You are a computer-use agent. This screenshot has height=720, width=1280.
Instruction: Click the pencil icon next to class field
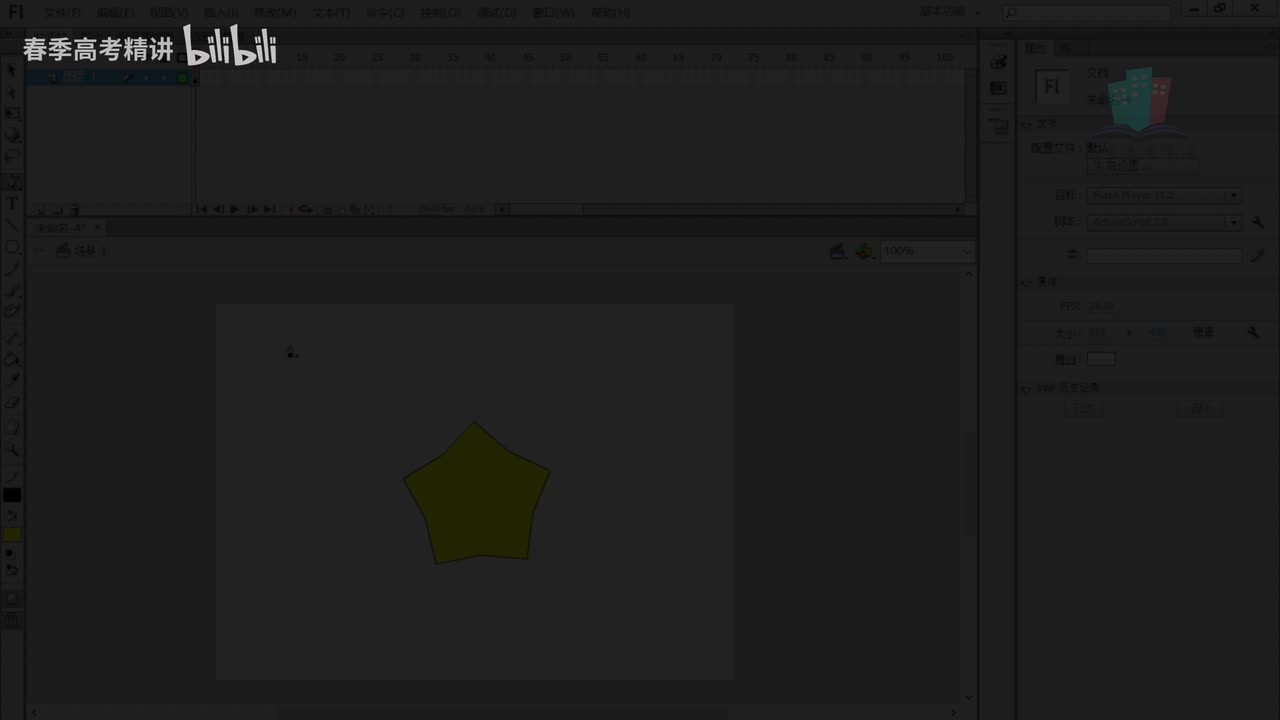click(x=1257, y=256)
